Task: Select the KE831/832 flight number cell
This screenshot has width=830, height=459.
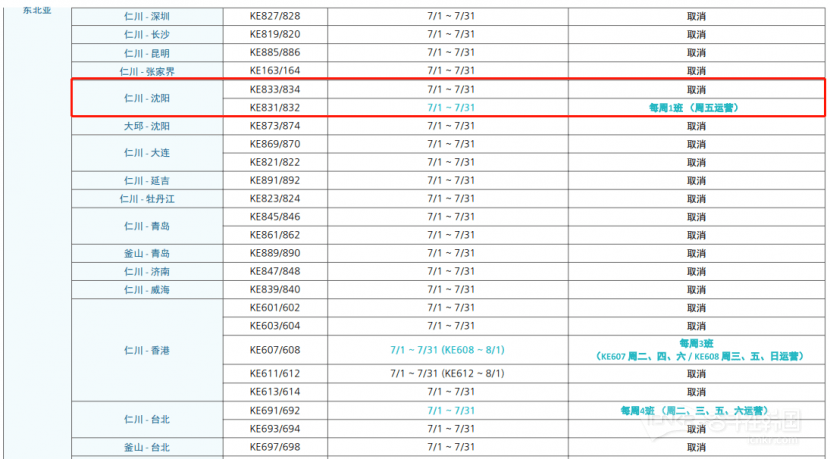Action: coord(274,108)
